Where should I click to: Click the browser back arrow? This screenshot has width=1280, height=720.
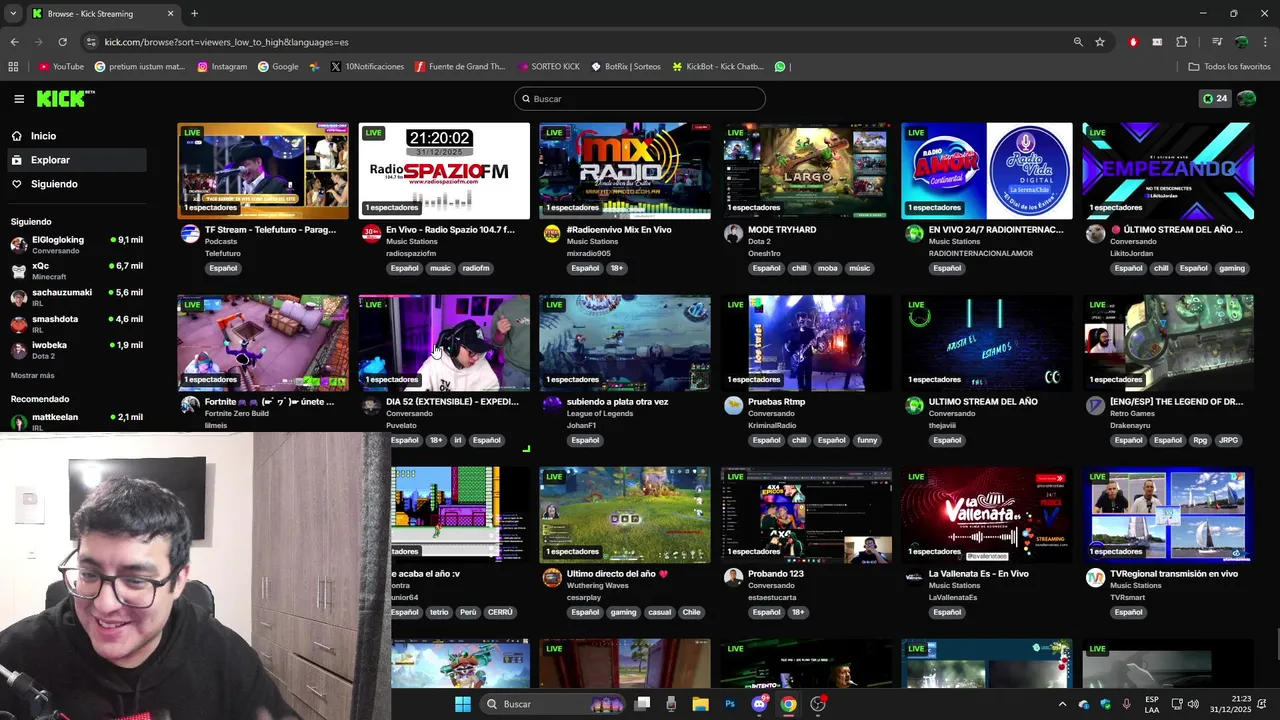(x=14, y=42)
